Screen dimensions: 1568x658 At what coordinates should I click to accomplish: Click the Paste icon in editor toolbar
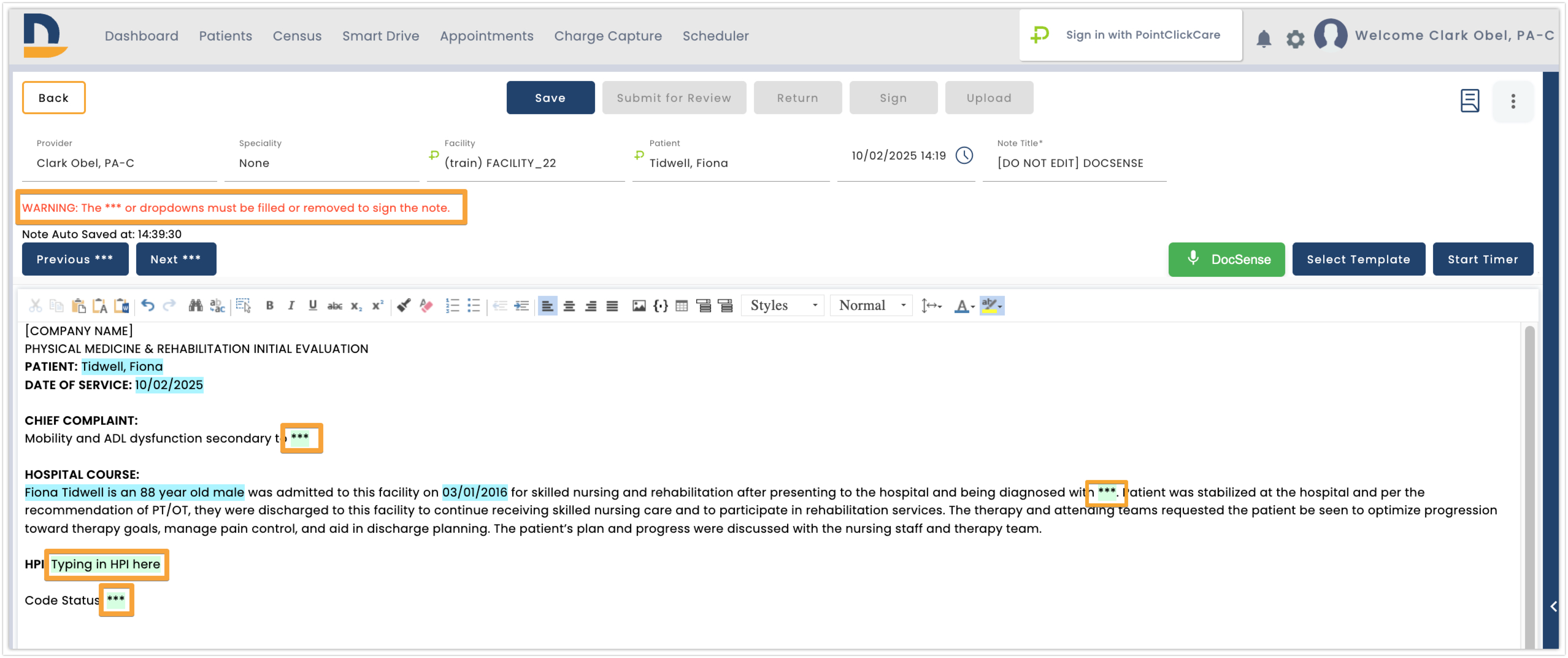tap(79, 306)
